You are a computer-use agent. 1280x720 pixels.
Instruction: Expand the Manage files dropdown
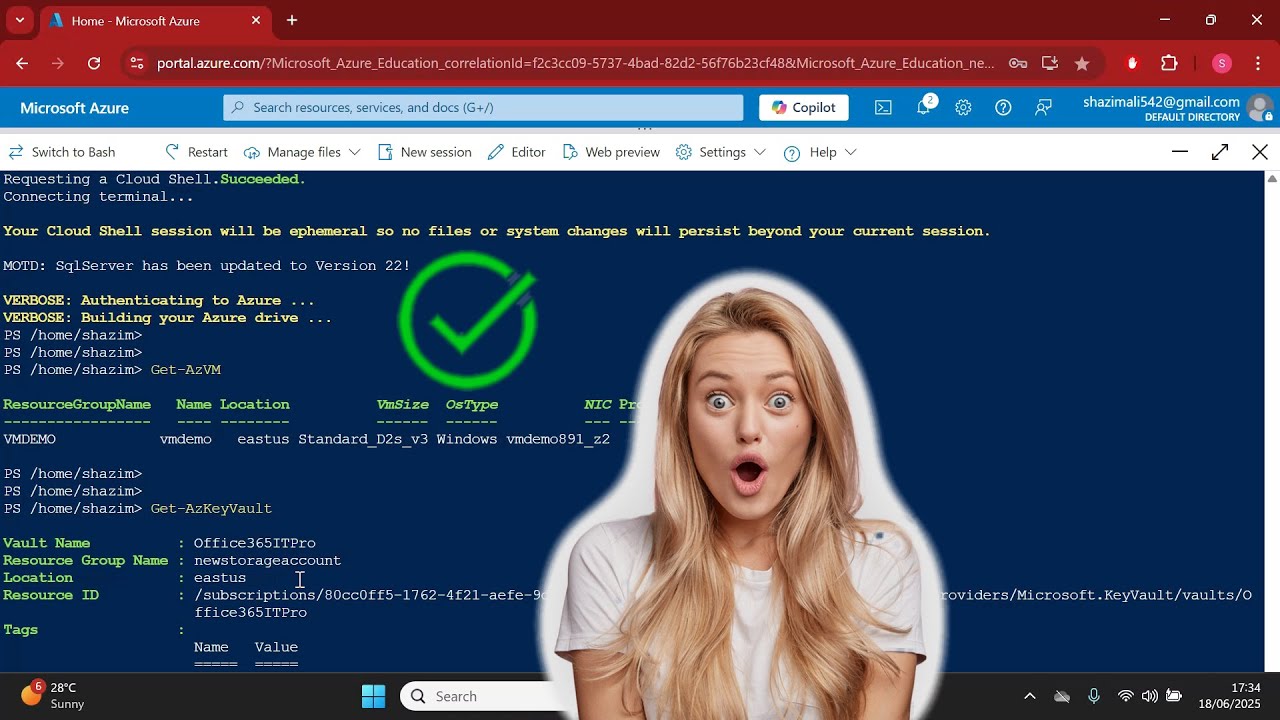pyautogui.click(x=302, y=152)
